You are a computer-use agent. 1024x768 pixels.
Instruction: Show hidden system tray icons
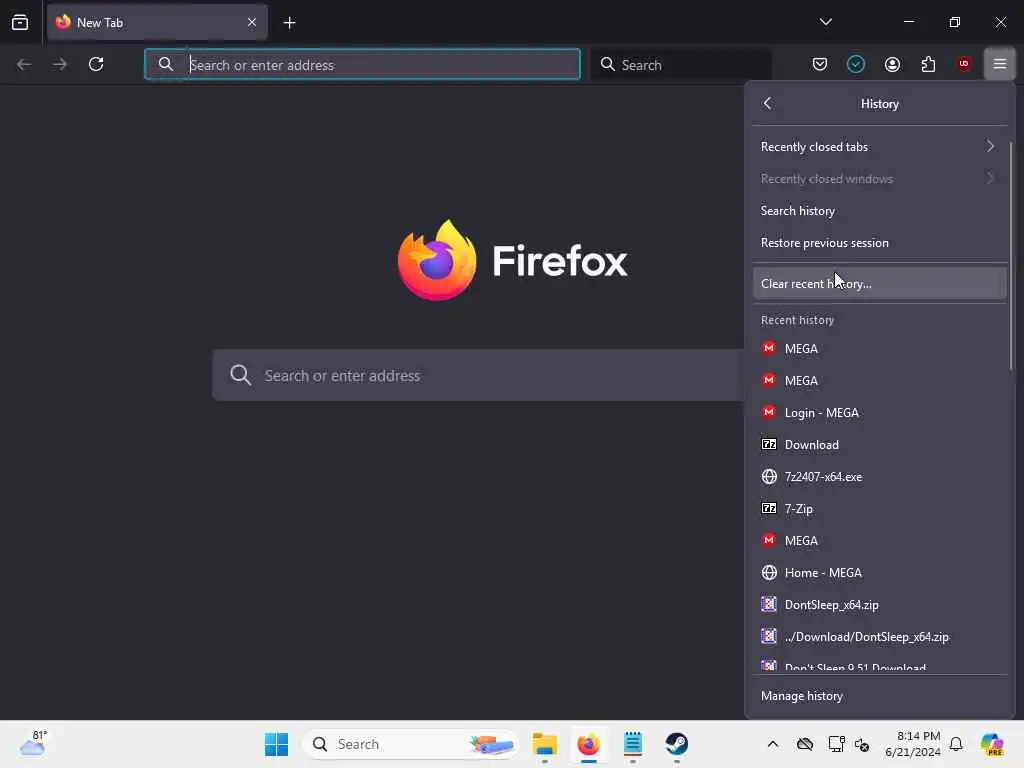click(x=773, y=744)
